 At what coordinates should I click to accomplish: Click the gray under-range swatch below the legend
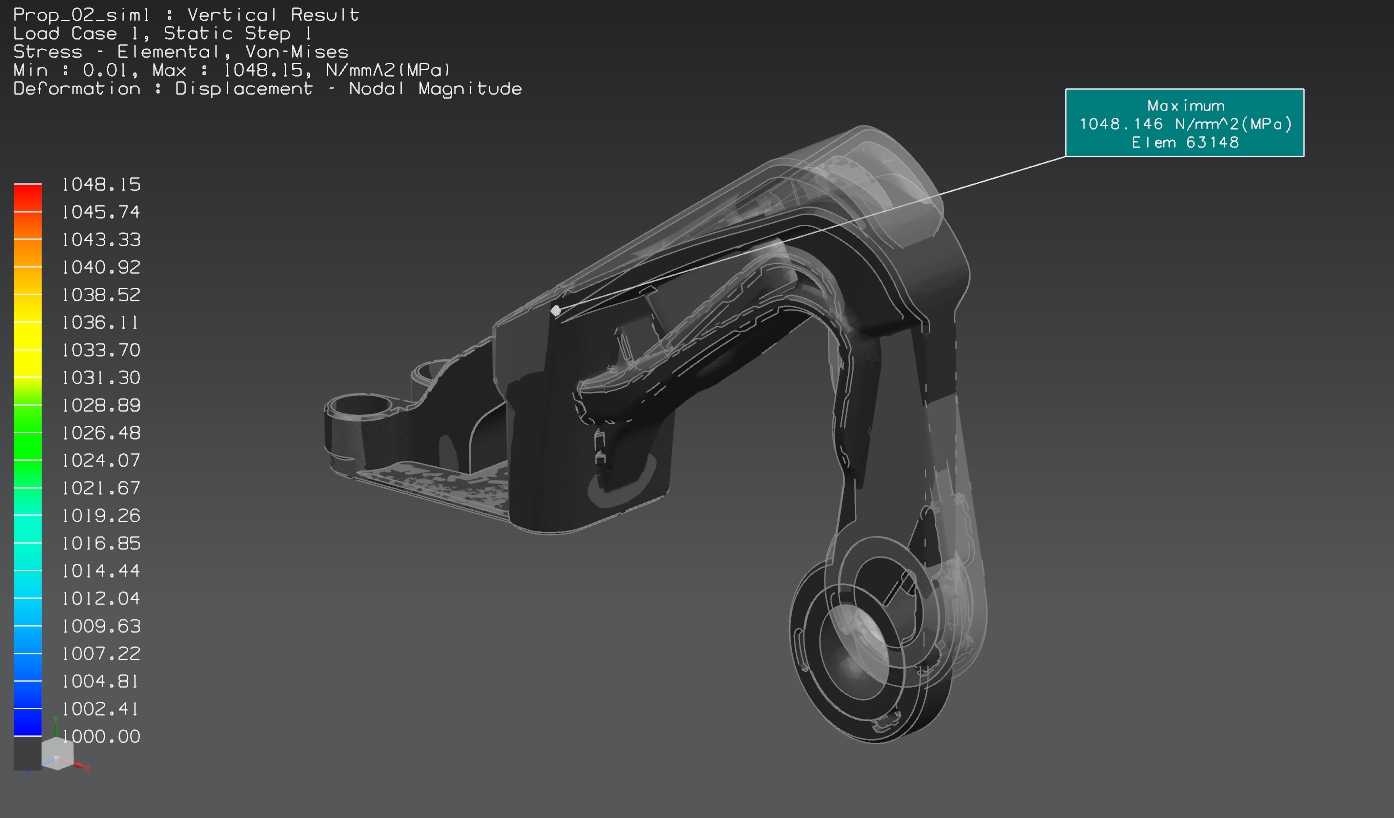(x=26, y=753)
